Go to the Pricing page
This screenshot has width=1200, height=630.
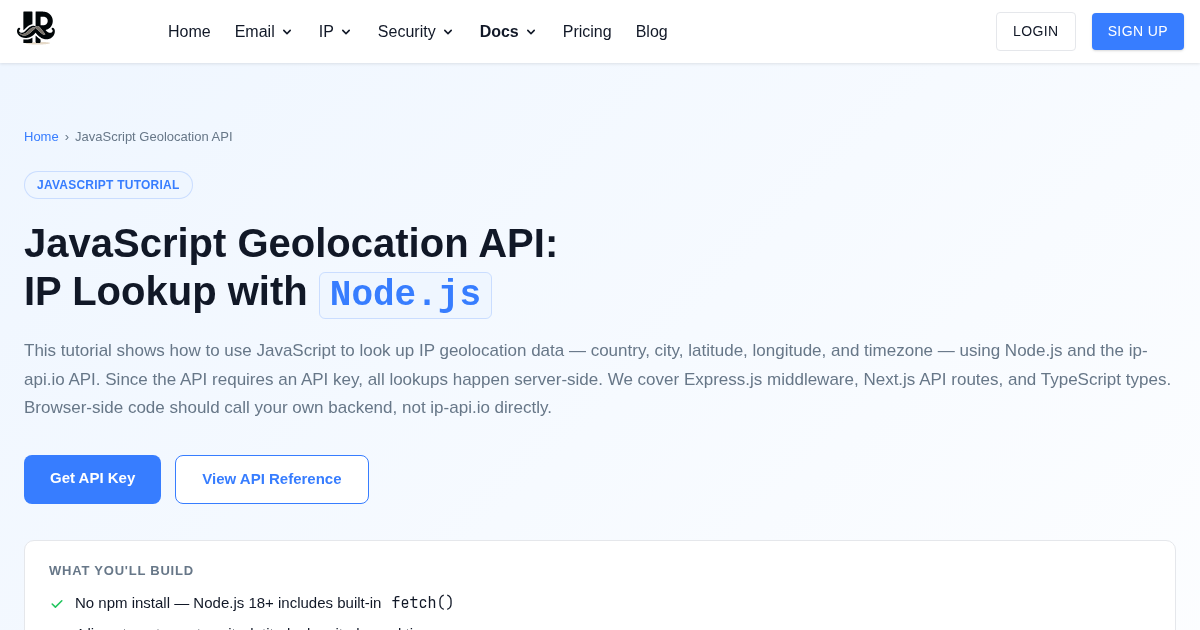point(587,32)
